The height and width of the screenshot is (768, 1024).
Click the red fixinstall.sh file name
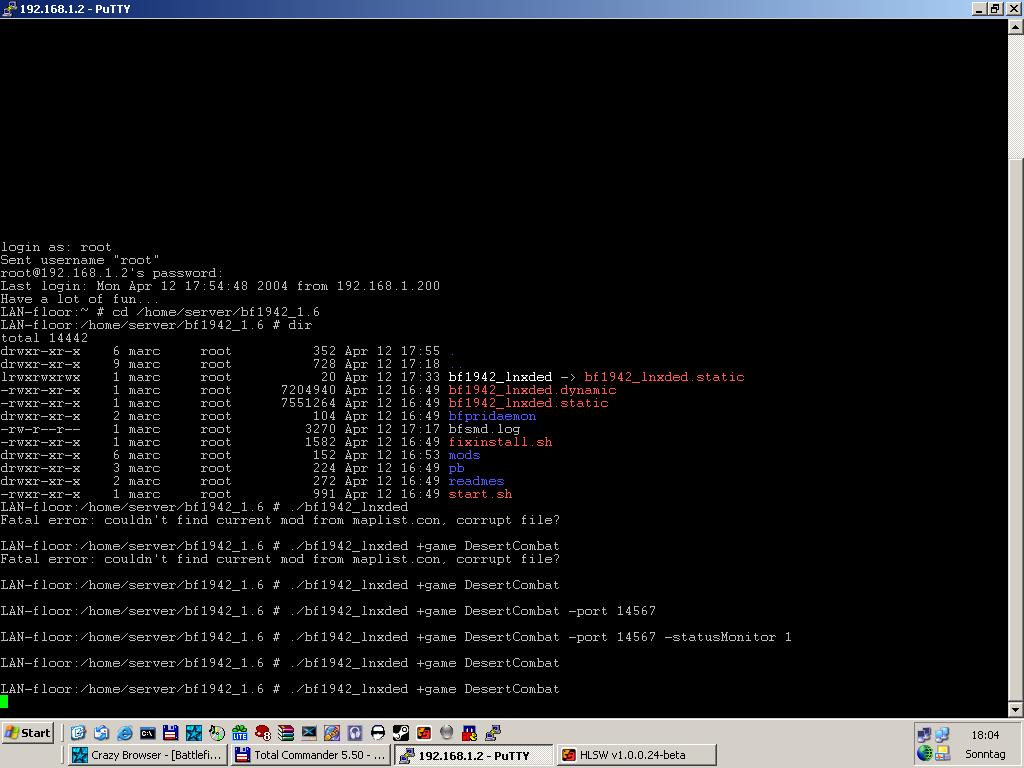pyautogui.click(x=500, y=442)
